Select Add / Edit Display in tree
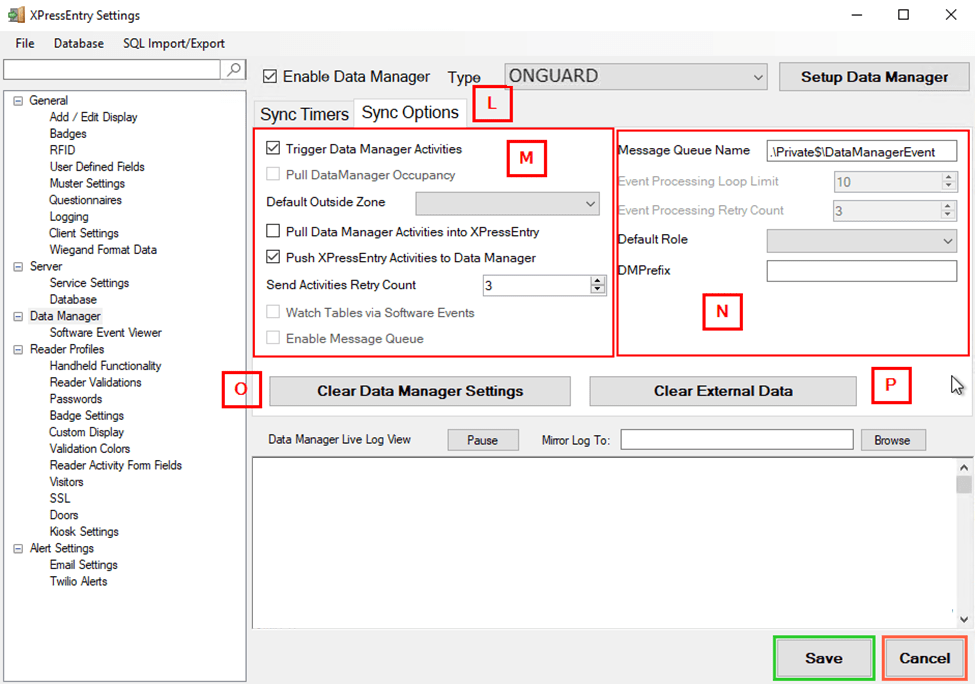This screenshot has width=975, height=684. pos(93,117)
